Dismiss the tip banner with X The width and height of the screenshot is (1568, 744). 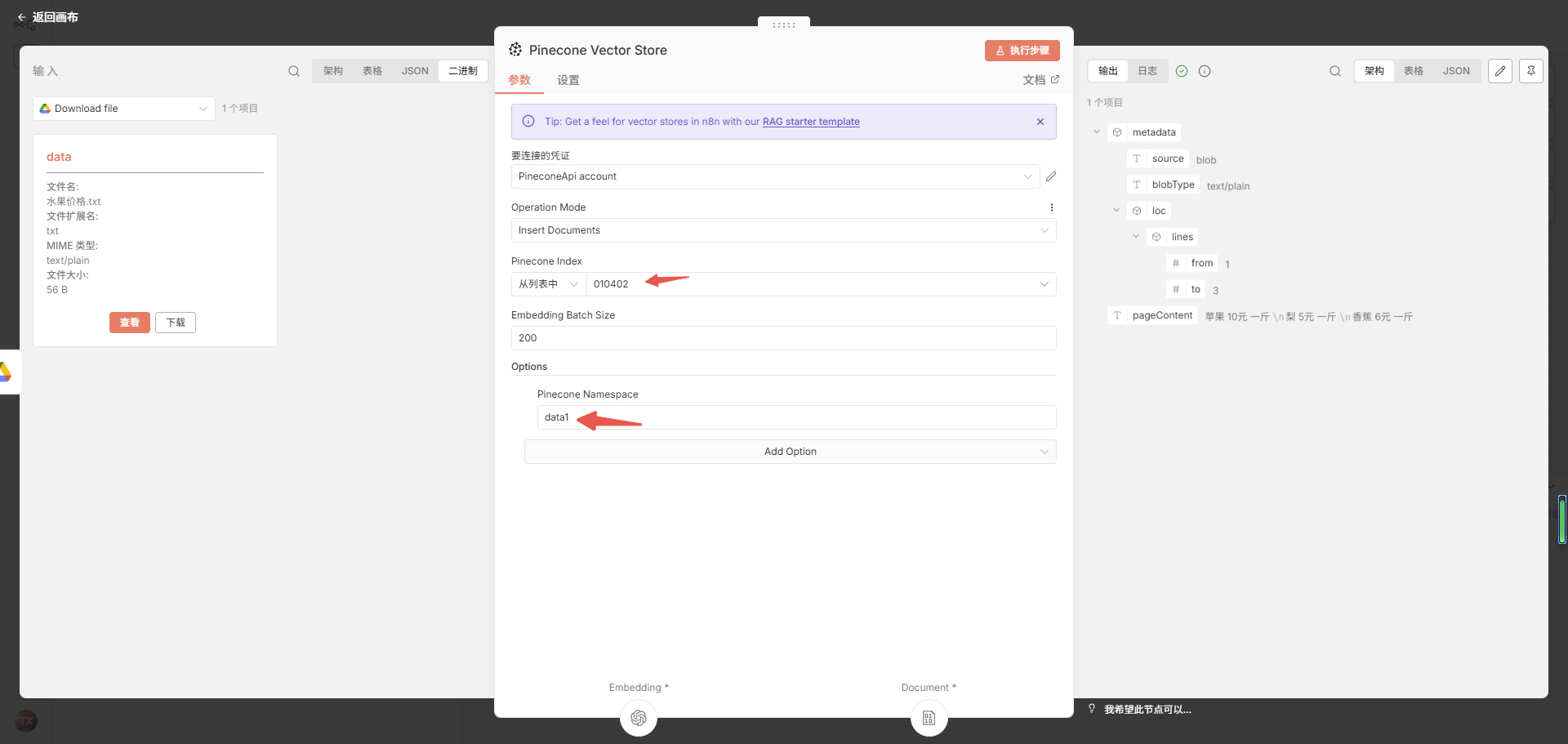point(1040,122)
